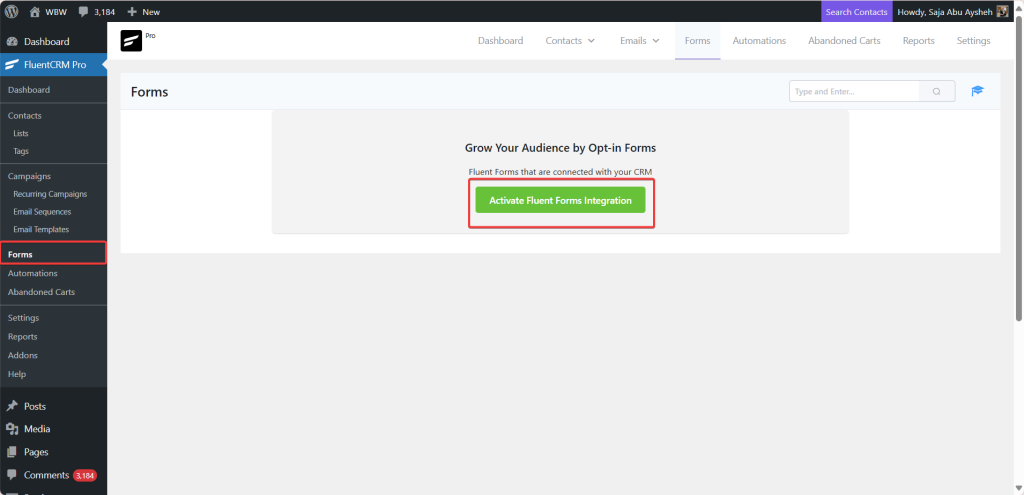Select FluentCRM Pro in the sidebar

(54, 65)
